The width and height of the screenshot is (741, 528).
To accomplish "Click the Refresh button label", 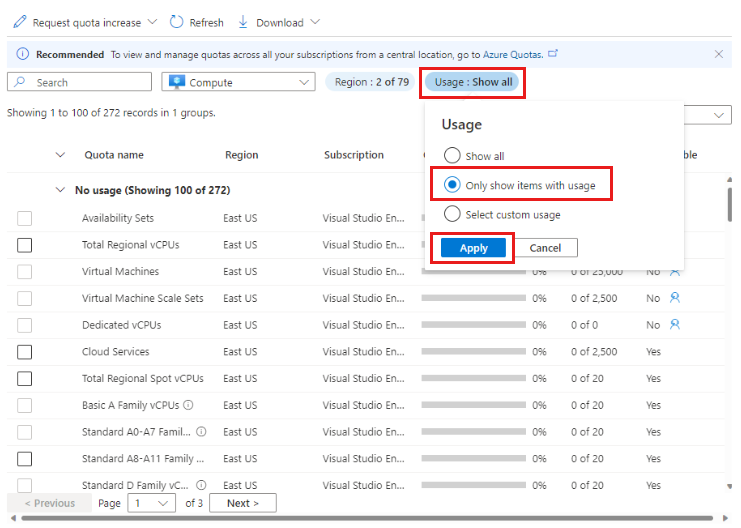I will point(207,22).
